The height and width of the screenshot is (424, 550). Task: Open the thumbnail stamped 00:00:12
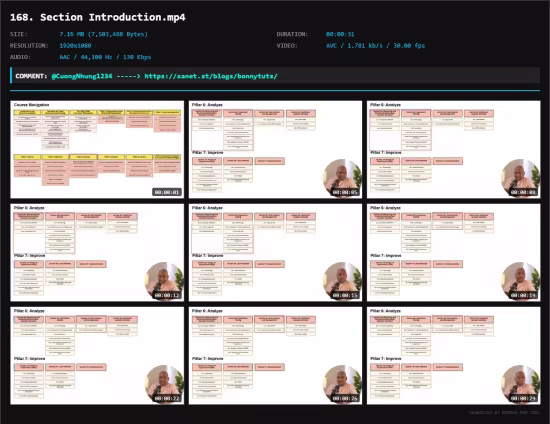click(97, 253)
